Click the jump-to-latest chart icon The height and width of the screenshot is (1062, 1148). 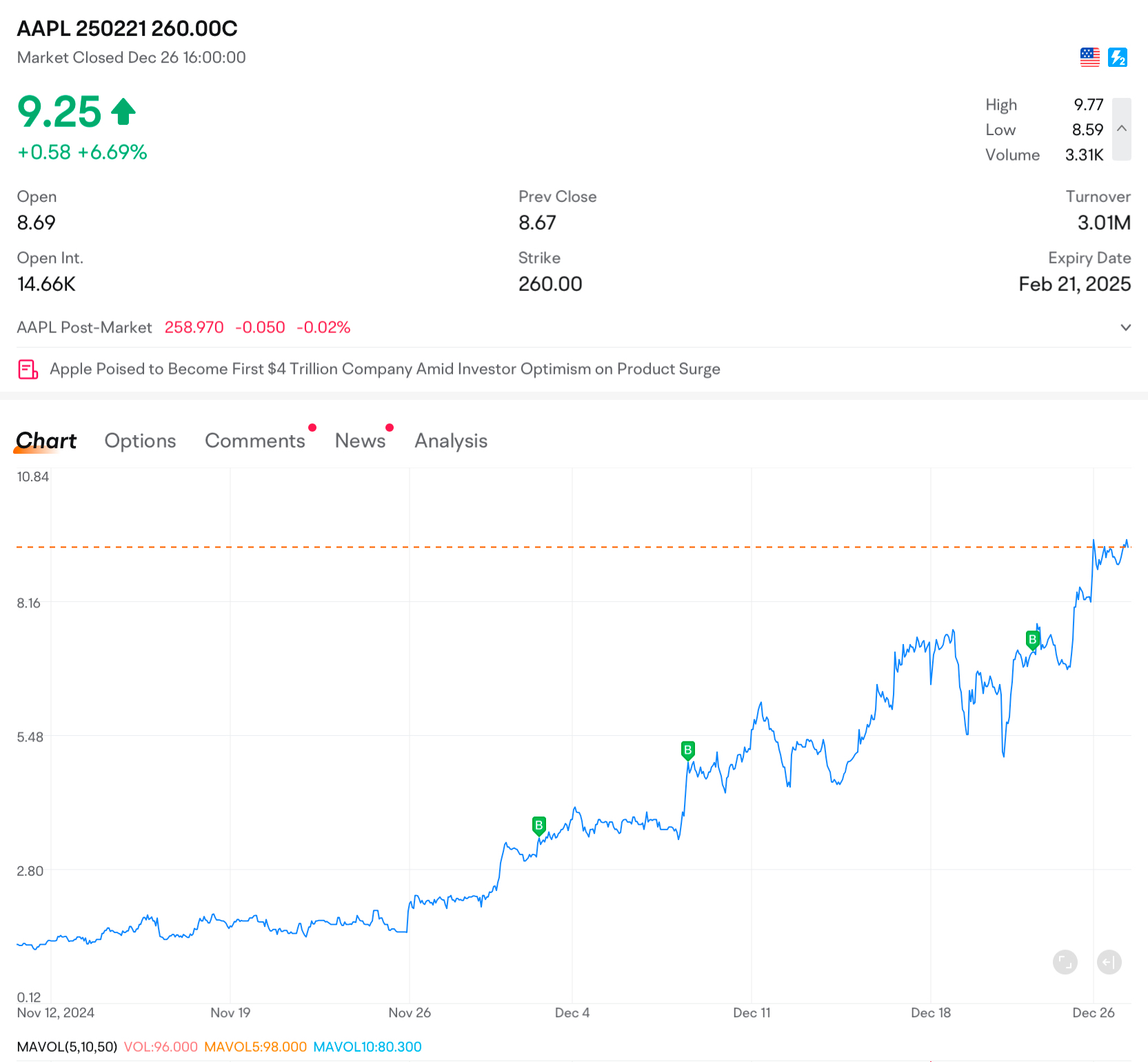(1109, 962)
